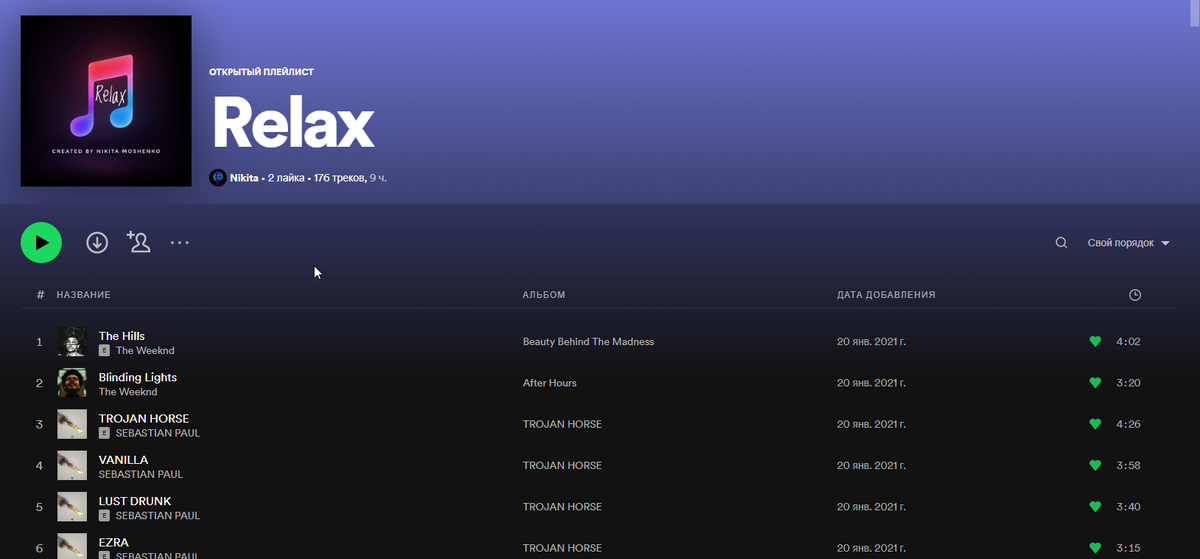
Task: Unlike VANILLA via its heart
Action: 1095,465
